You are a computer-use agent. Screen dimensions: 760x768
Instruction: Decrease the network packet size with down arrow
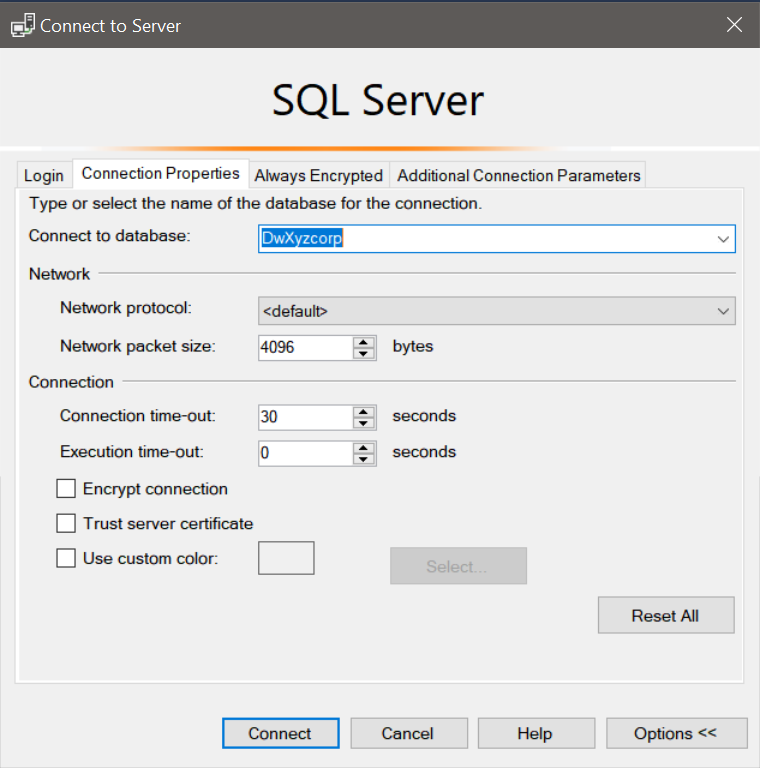point(365,353)
